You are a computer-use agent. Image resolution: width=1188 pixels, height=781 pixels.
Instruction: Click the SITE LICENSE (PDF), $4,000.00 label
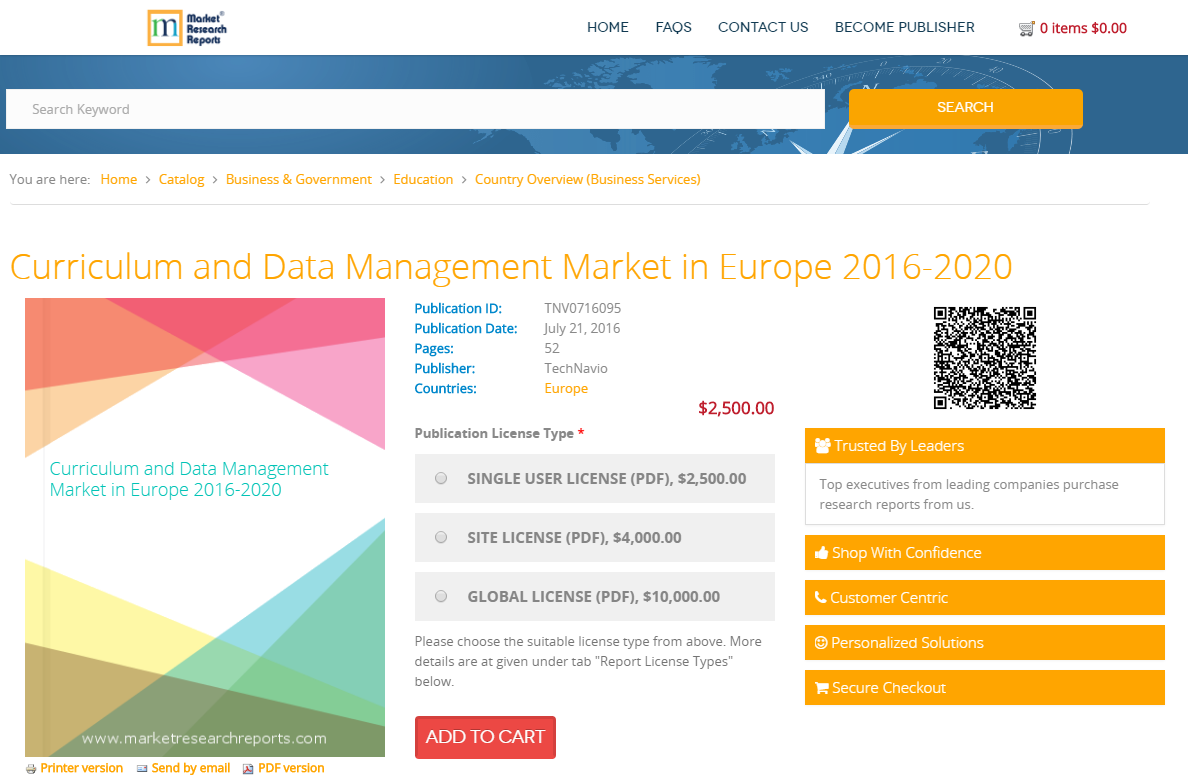[574, 538]
